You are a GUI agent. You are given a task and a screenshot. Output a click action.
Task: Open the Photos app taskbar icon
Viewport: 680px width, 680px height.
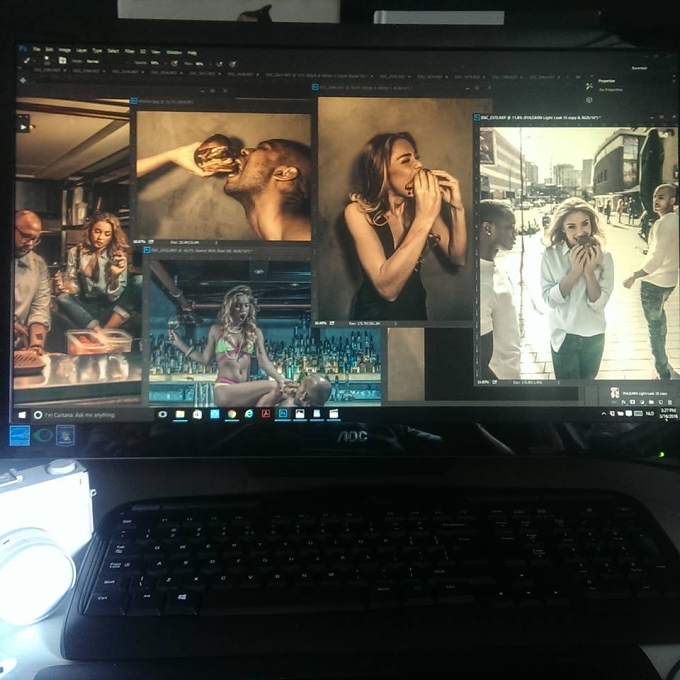point(300,414)
